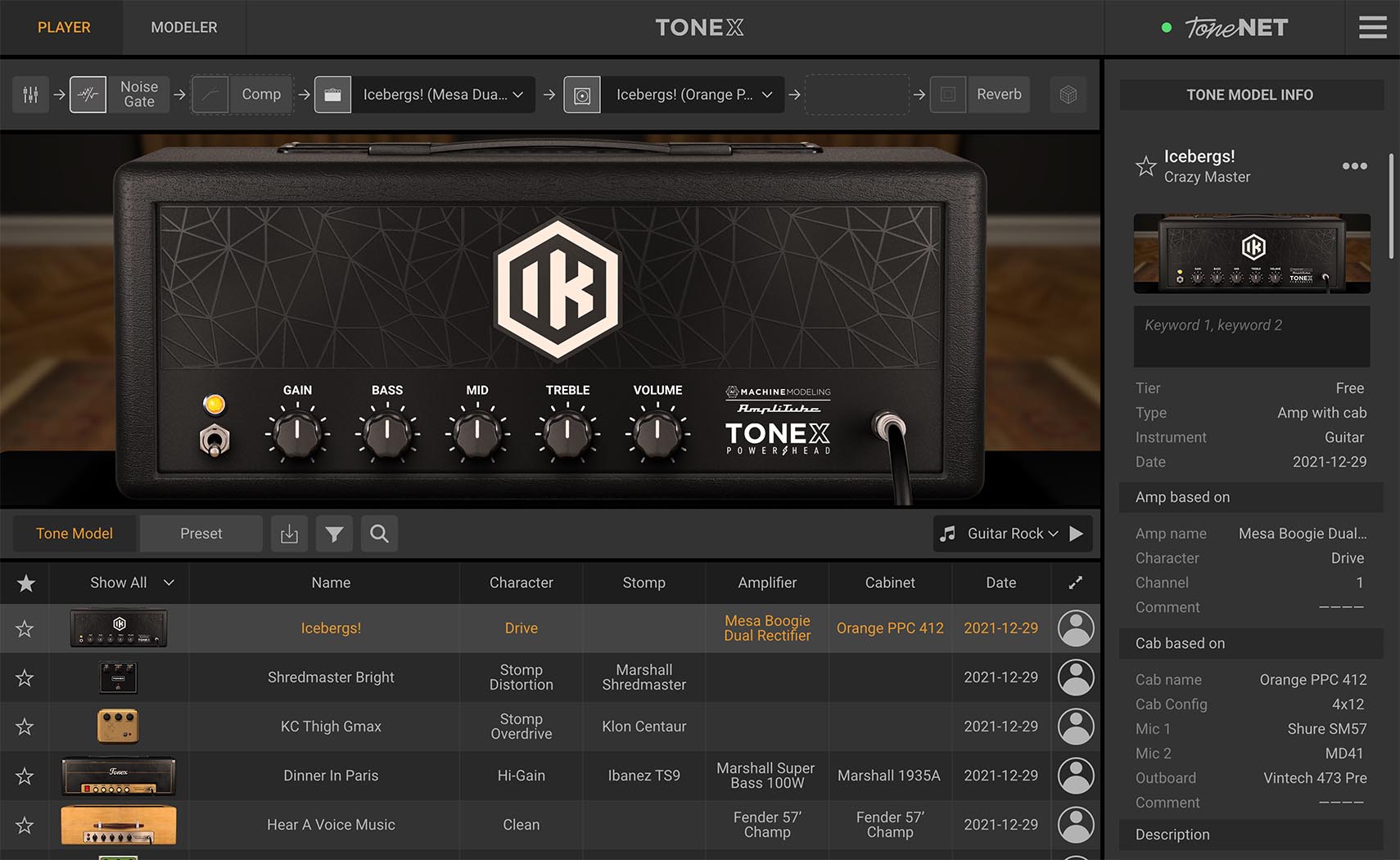The image size is (1400, 860).
Task: Open the filter icon below the amp
Action: (334, 533)
